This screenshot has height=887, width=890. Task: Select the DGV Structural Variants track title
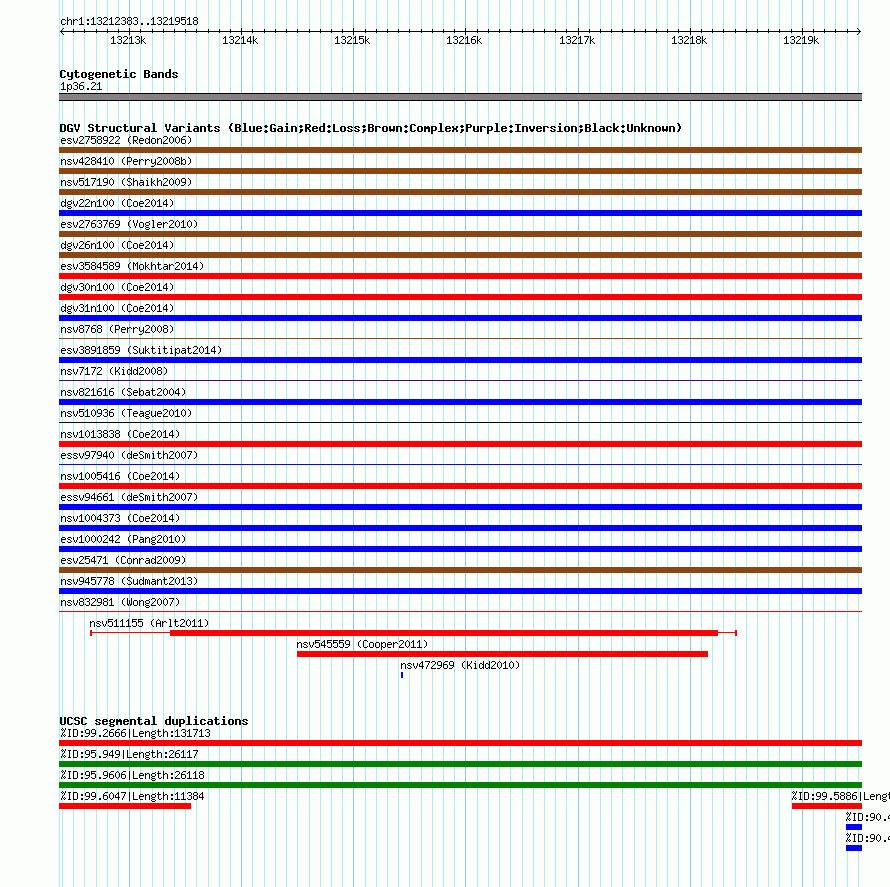point(371,128)
